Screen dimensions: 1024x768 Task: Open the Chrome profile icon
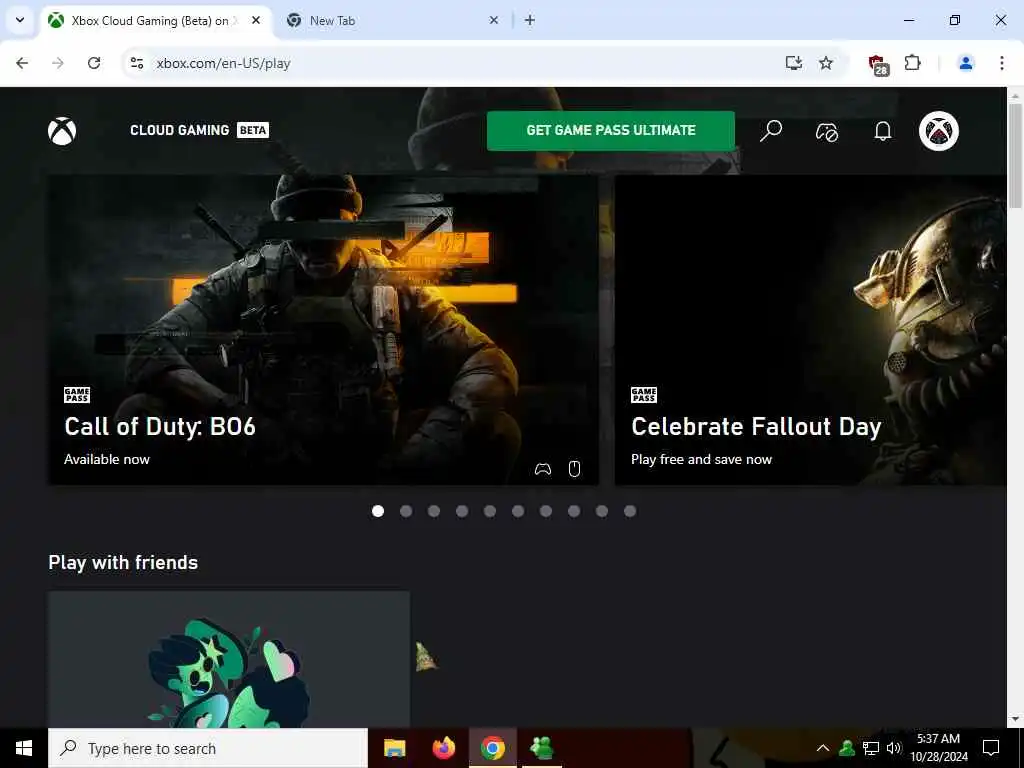coord(965,63)
